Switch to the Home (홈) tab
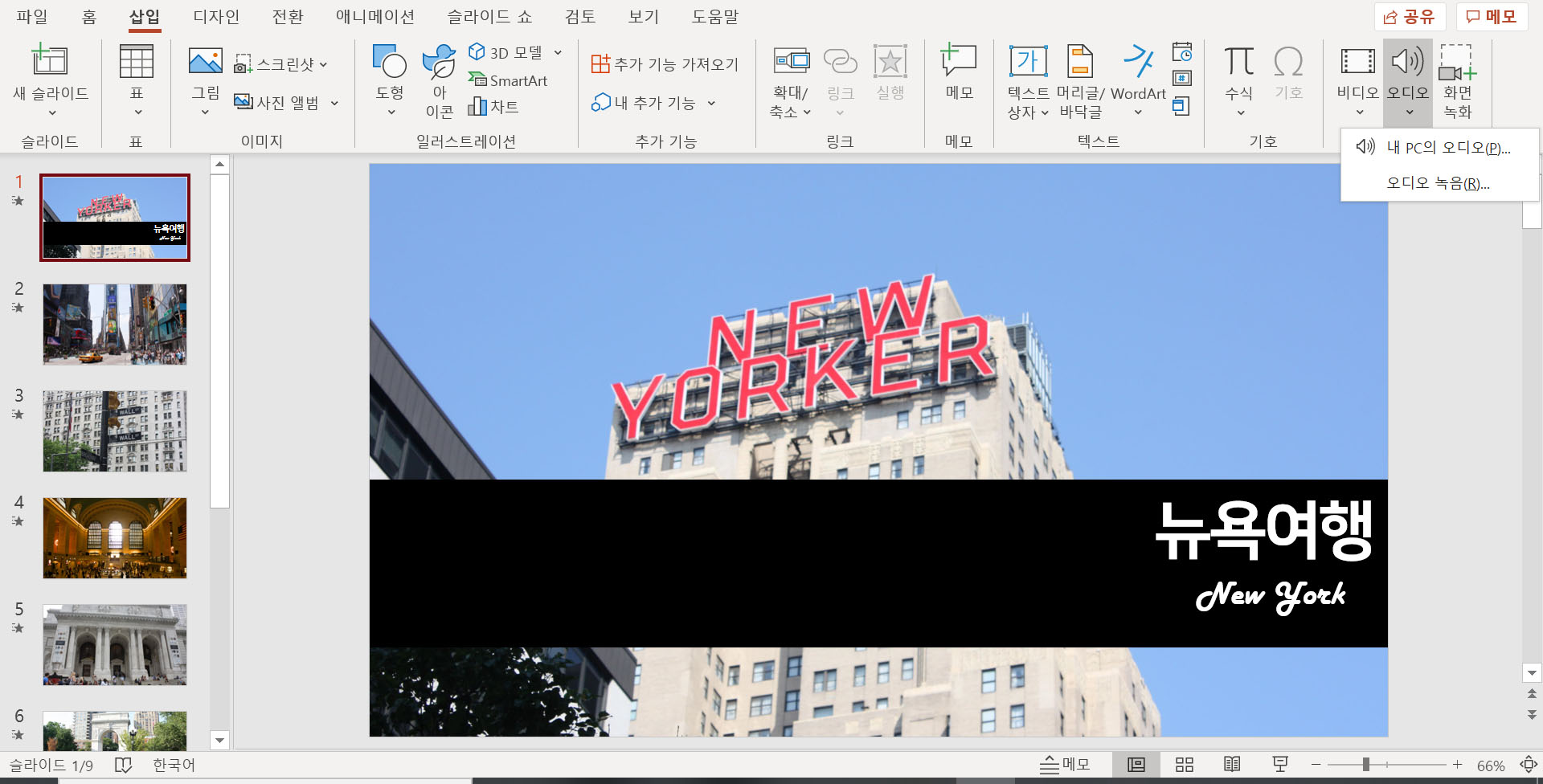Screen dimensions: 1543x784 (x=89, y=17)
